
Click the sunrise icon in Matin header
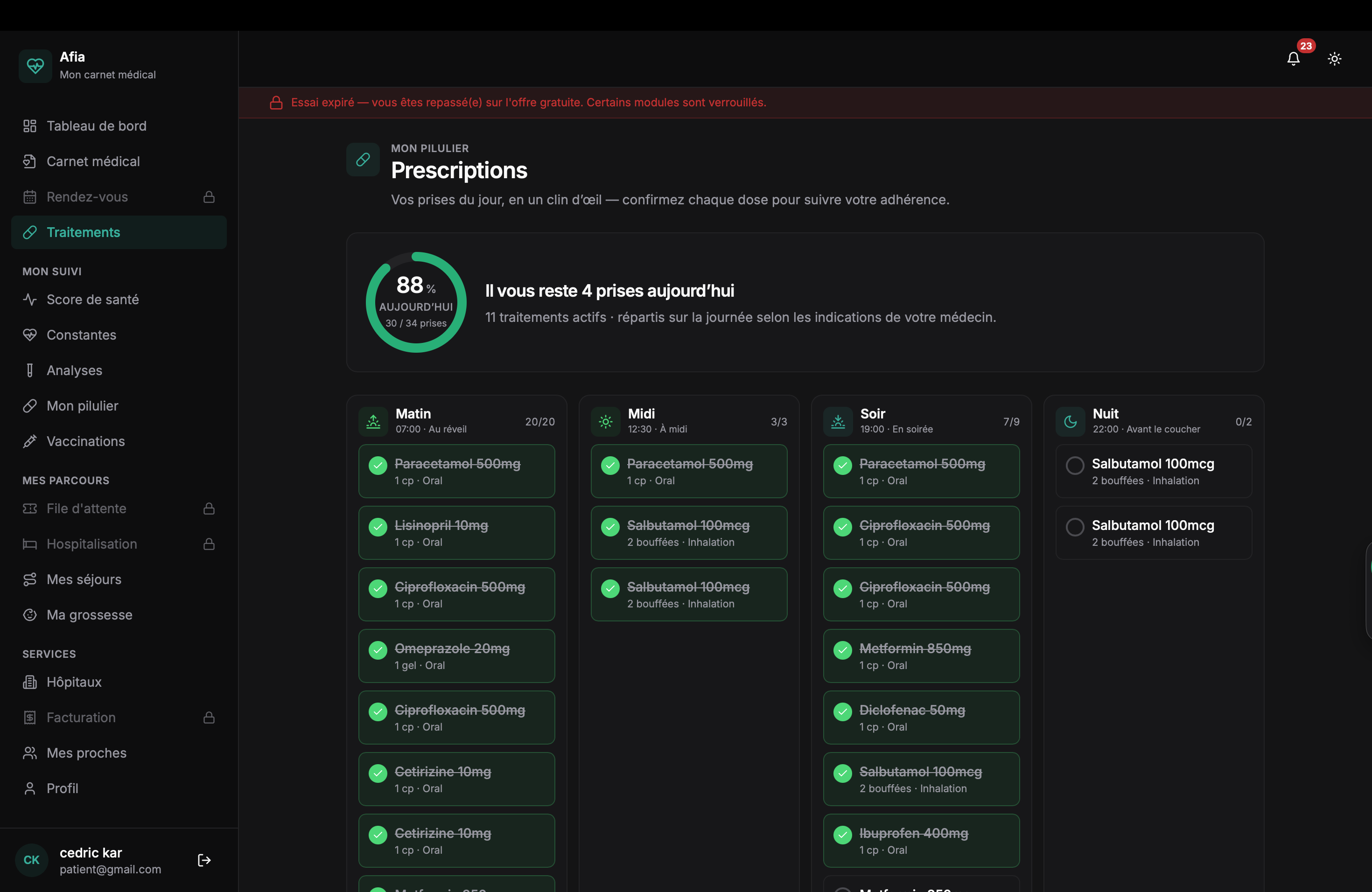[x=373, y=422]
